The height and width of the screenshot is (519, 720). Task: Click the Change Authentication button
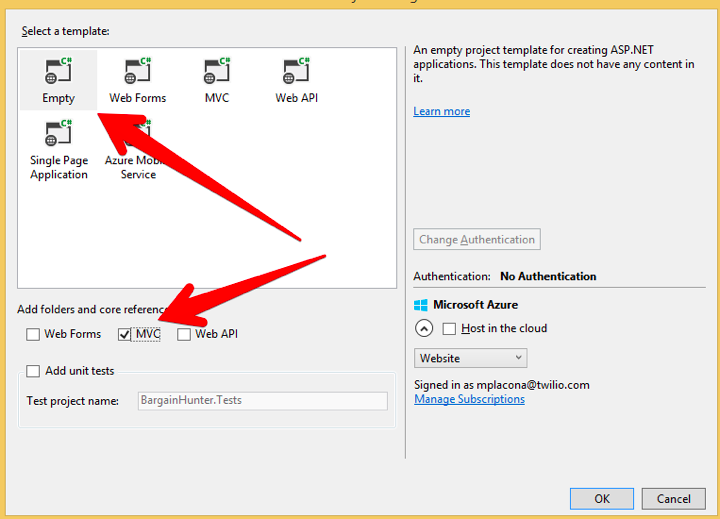(x=477, y=239)
